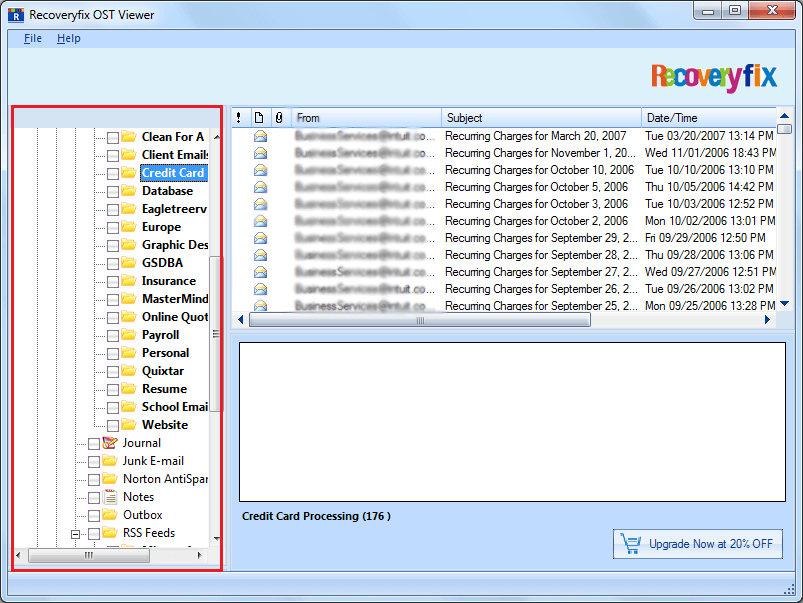Collapse the RSS Feeds tree node
The image size is (803, 603).
click(75, 534)
